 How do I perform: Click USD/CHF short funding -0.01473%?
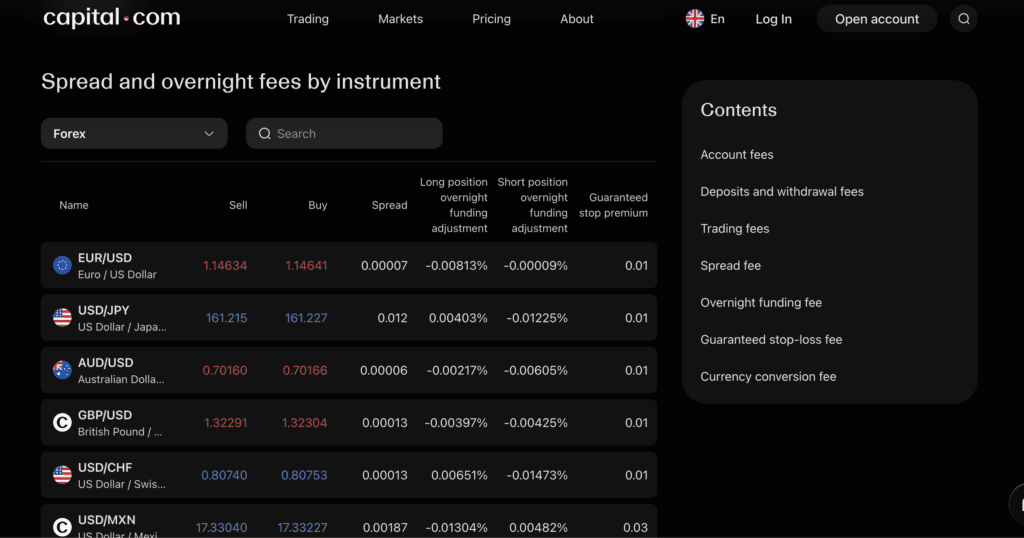[537, 475]
